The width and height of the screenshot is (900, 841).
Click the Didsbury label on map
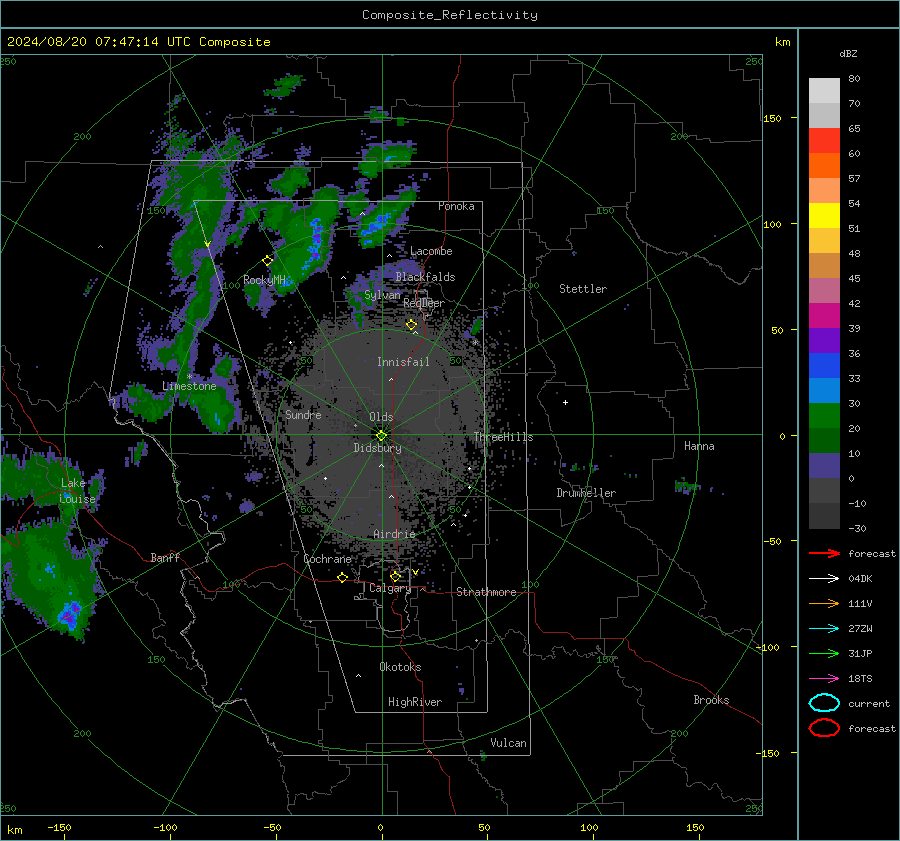click(x=378, y=448)
